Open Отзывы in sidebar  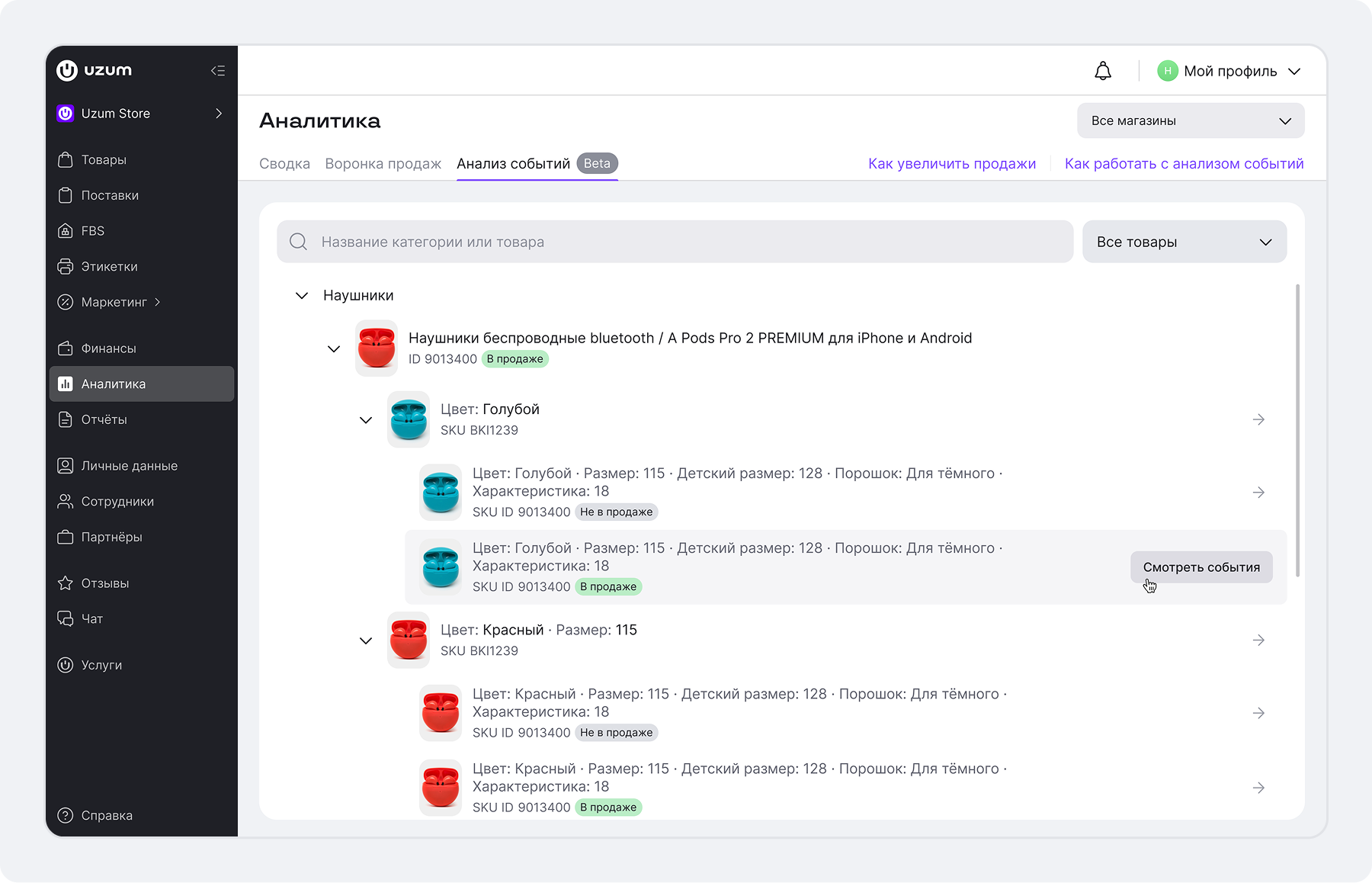click(x=142, y=583)
